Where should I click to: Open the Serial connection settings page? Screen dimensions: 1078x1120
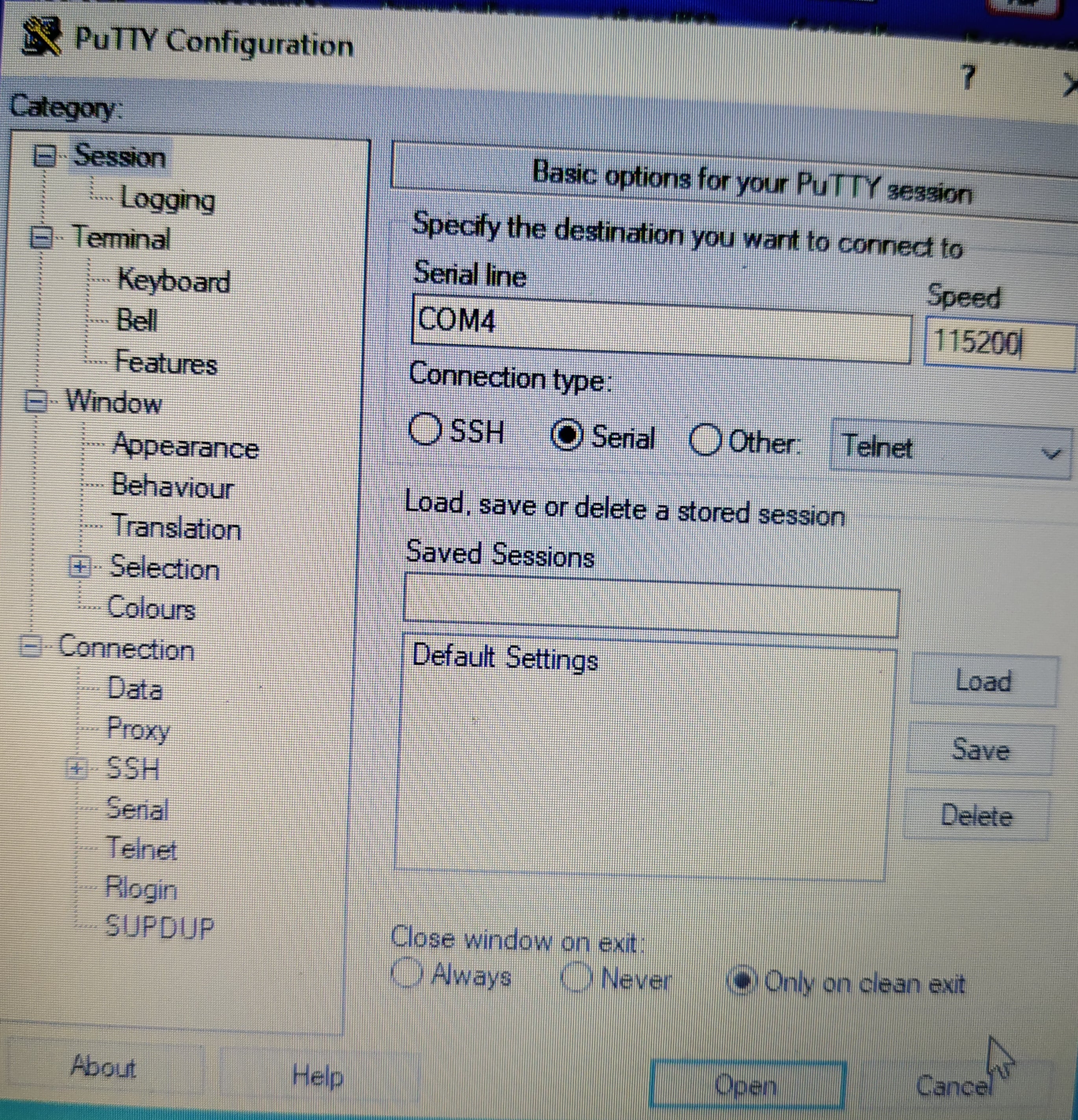click(137, 809)
